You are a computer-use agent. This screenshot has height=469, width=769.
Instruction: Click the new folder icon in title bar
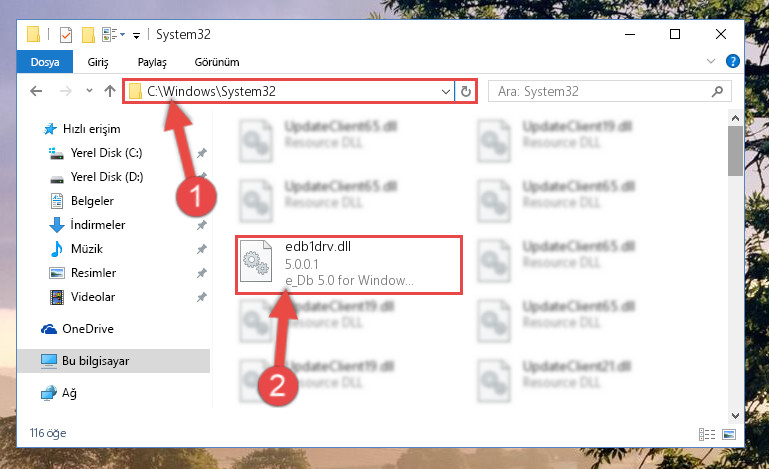click(x=88, y=34)
